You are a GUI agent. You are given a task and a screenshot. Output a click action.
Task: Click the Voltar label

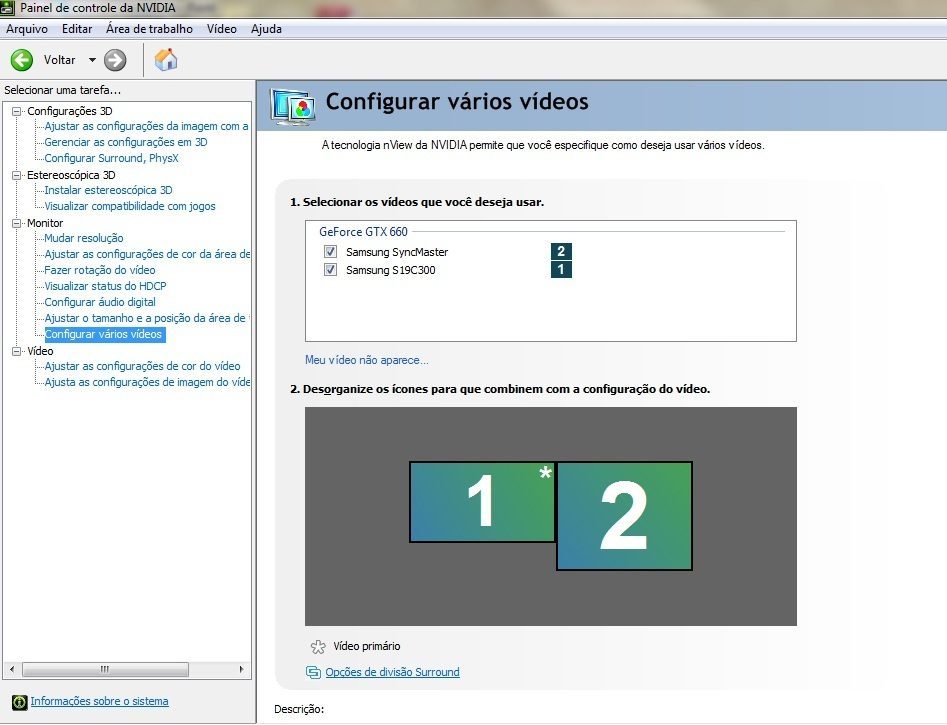(59, 60)
